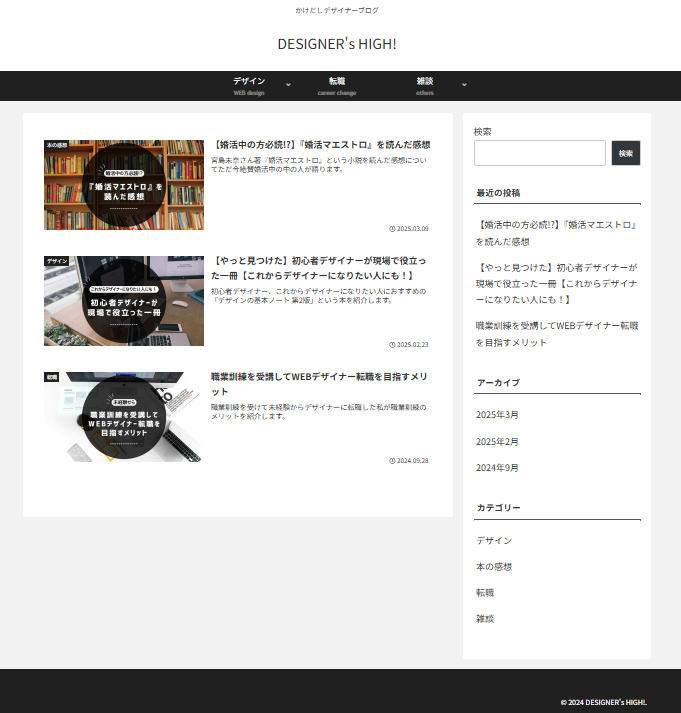Open the 職業訓練を受講して post title in article list
Screen dimensions: 681x713
click(x=319, y=383)
